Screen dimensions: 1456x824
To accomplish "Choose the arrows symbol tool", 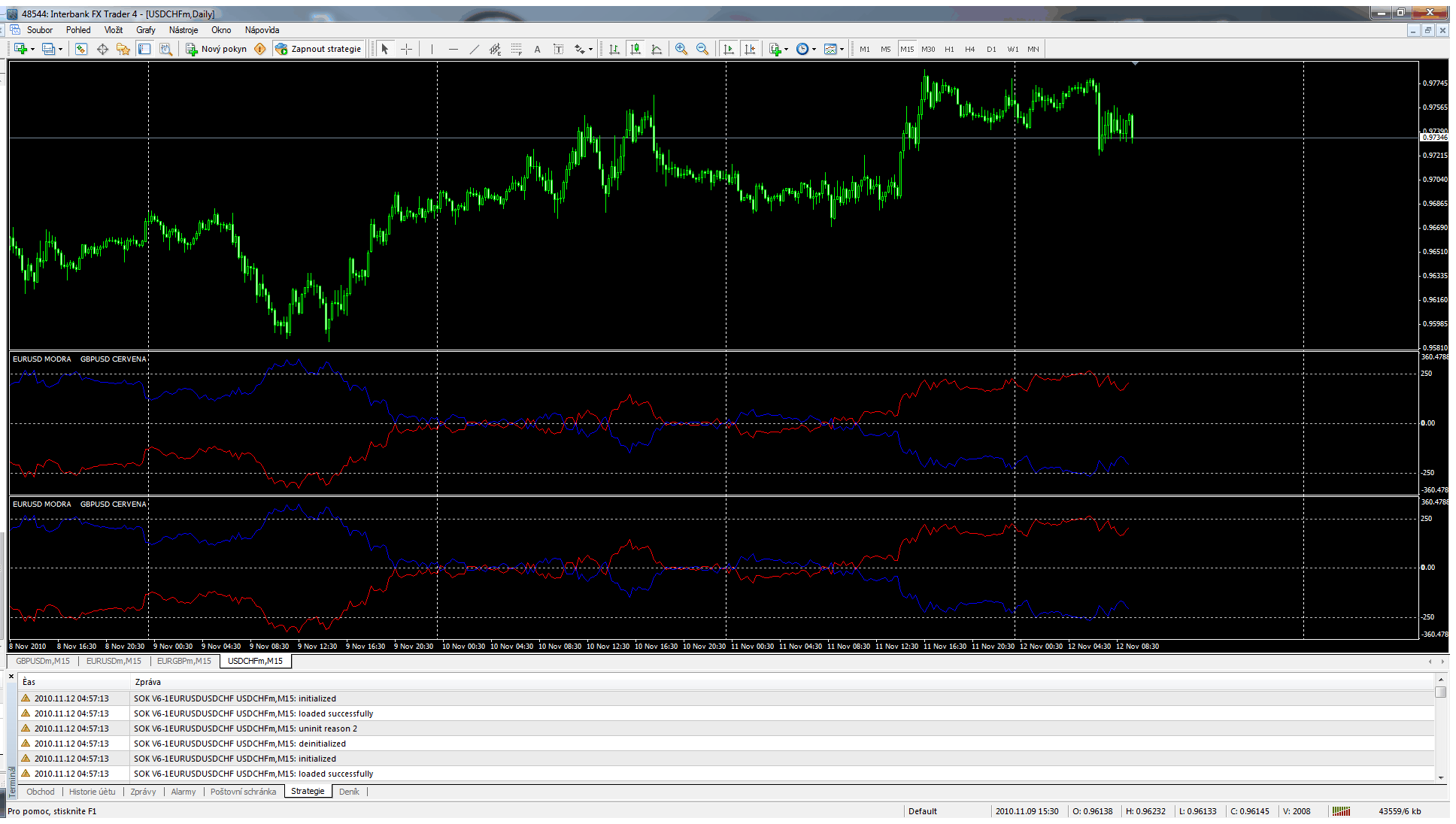I will [579, 49].
